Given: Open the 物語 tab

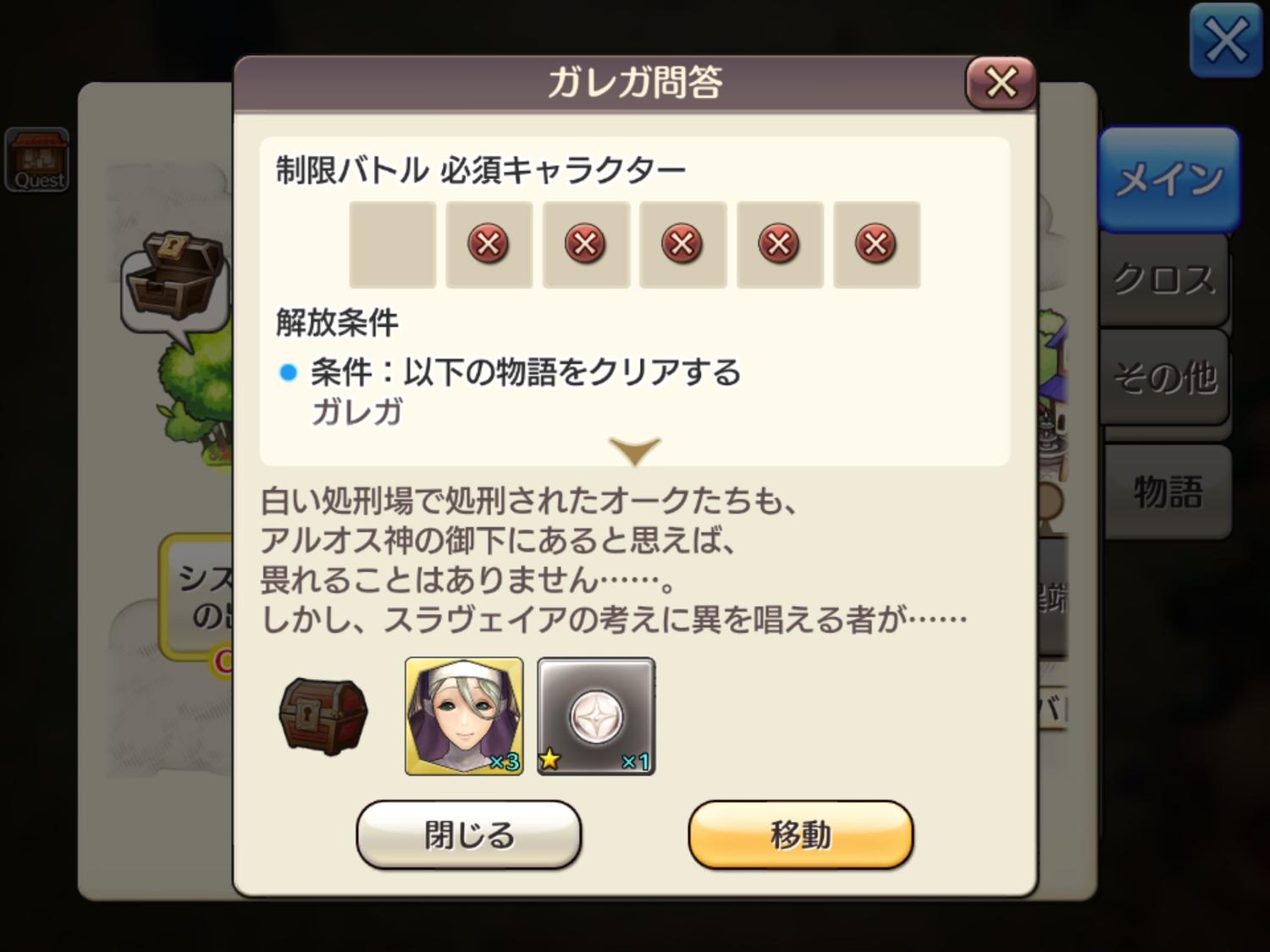Looking at the screenshot, I should 1168,492.
